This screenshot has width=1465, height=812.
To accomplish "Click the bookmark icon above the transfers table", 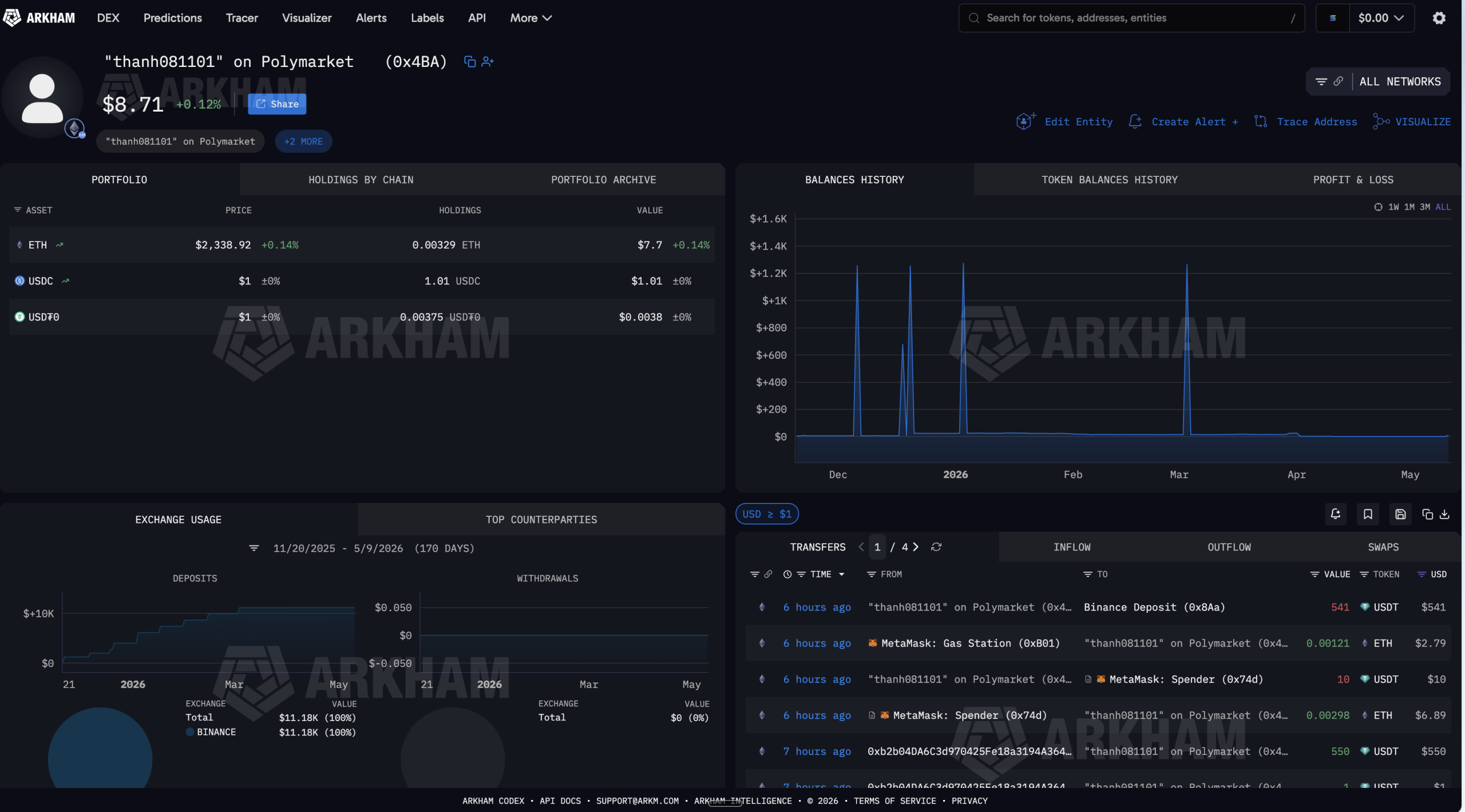I will pyautogui.click(x=1368, y=514).
